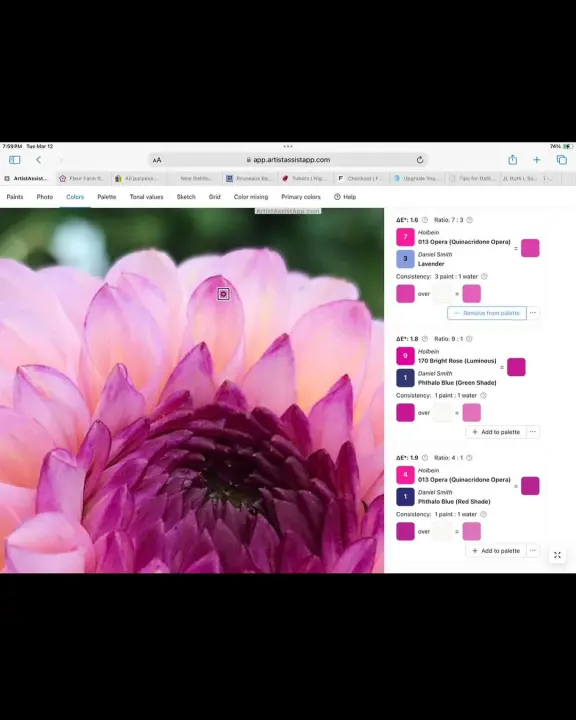Select the Colors tab
576x720 pixels.
pyautogui.click(x=75, y=197)
